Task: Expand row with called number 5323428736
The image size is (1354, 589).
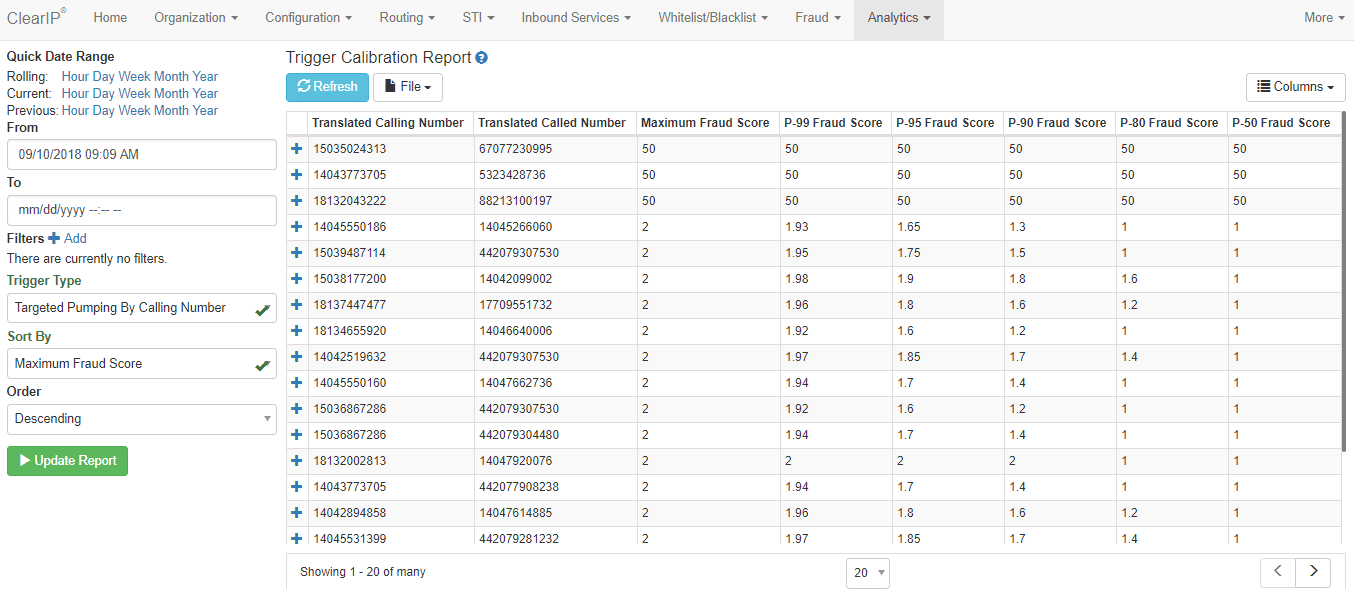Action: tap(296, 175)
